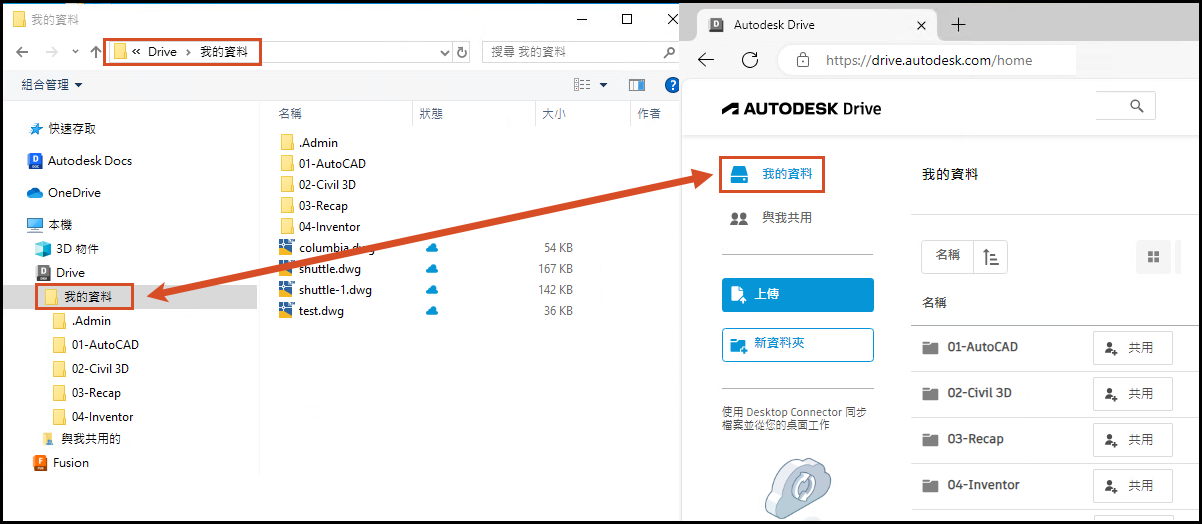The image size is (1202, 524).
Task: Select .Admin folder in file list
Action: [309, 142]
